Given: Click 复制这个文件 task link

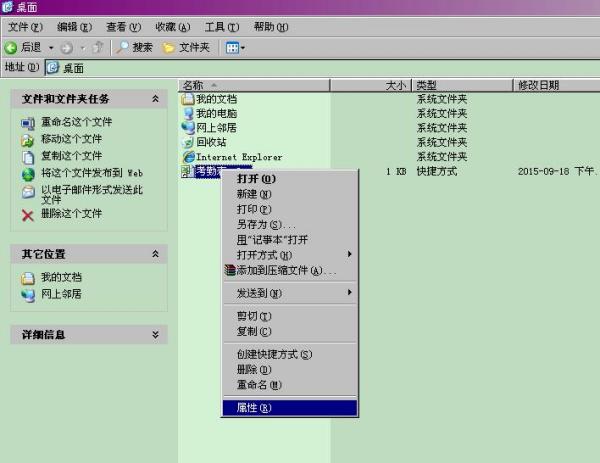Looking at the screenshot, I should 72,156.
